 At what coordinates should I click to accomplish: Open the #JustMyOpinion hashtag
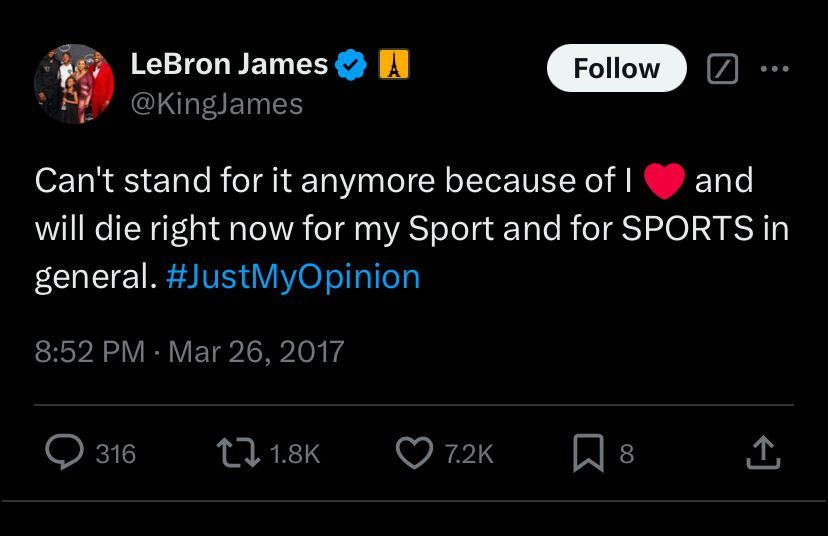(x=293, y=277)
